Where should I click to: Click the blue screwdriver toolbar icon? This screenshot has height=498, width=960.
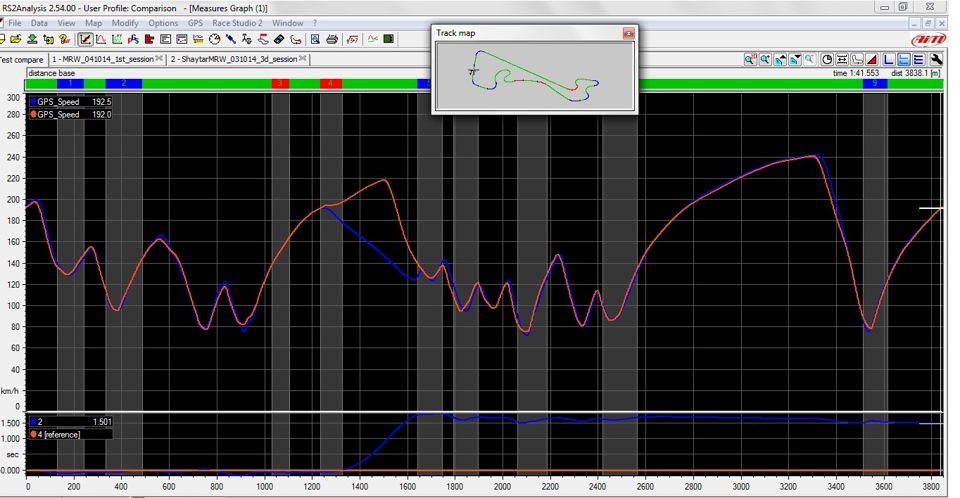coord(231,39)
